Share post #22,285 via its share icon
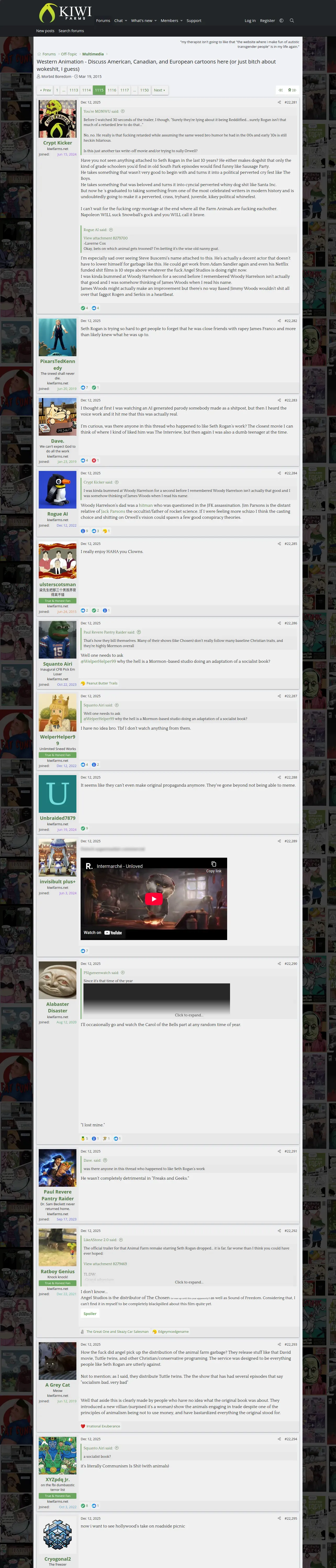The height and width of the screenshot is (1568, 336). [279, 544]
